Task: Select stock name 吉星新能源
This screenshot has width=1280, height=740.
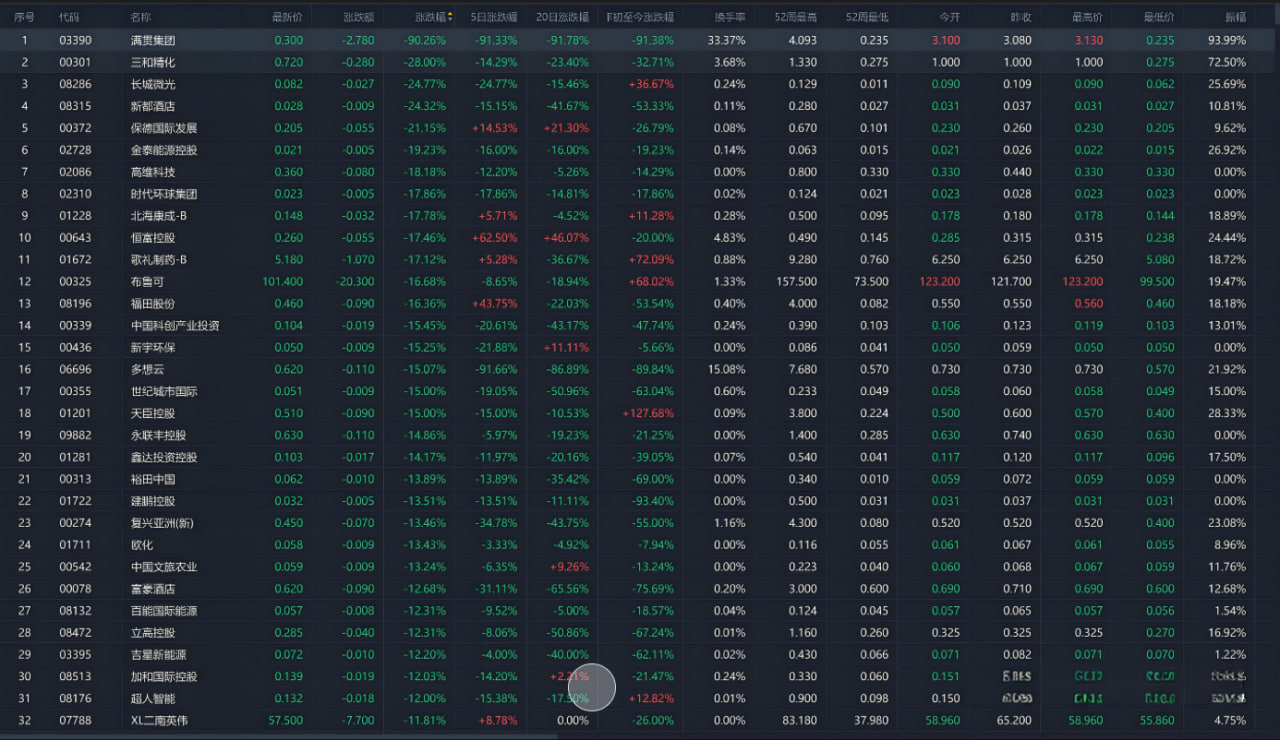Action: (158, 655)
